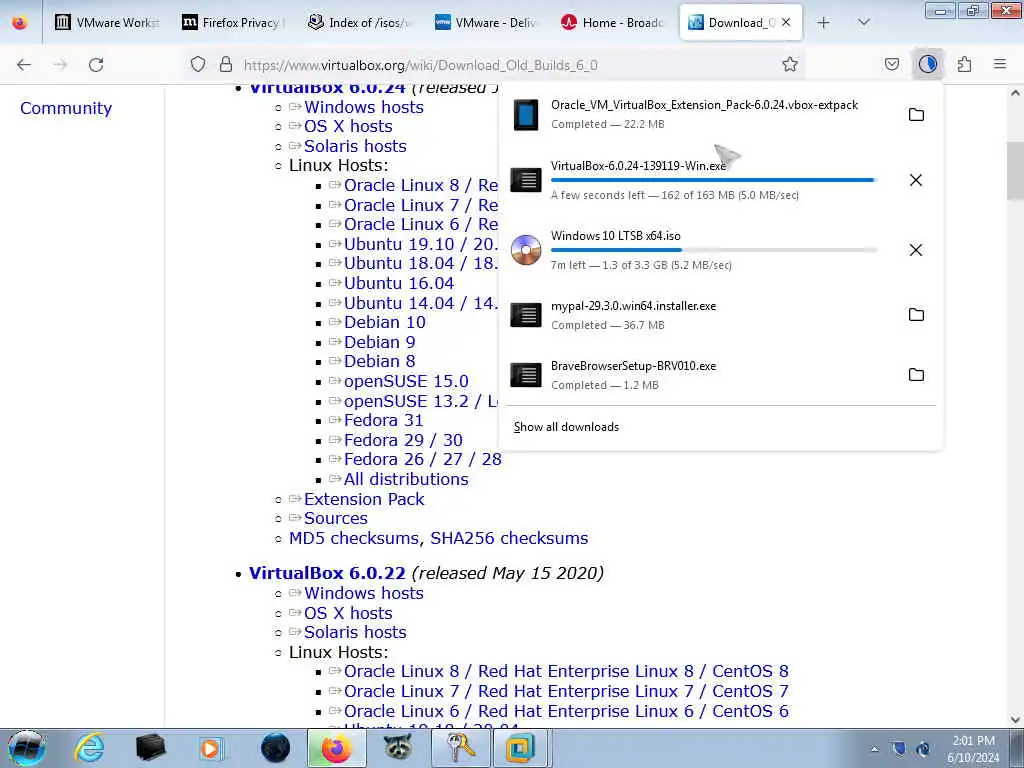Click VirtualBox-6.0.24 Win.exe download progress bar

click(x=713, y=180)
